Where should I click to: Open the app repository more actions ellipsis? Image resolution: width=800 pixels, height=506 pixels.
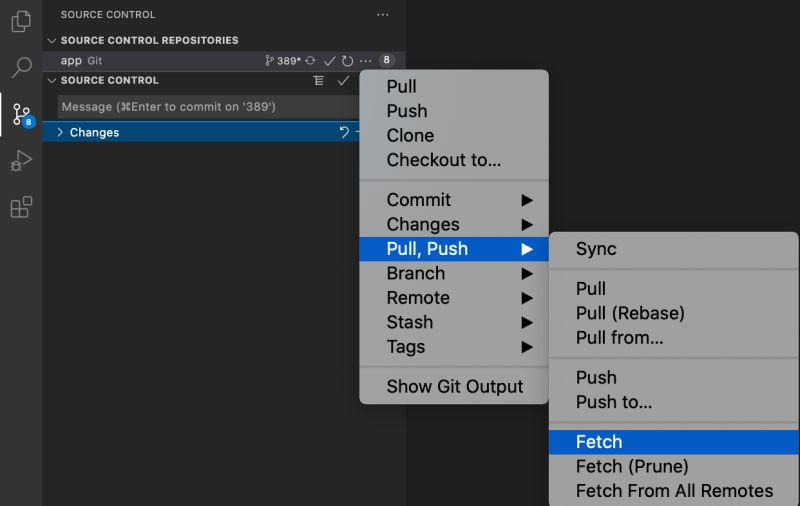(x=366, y=61)
